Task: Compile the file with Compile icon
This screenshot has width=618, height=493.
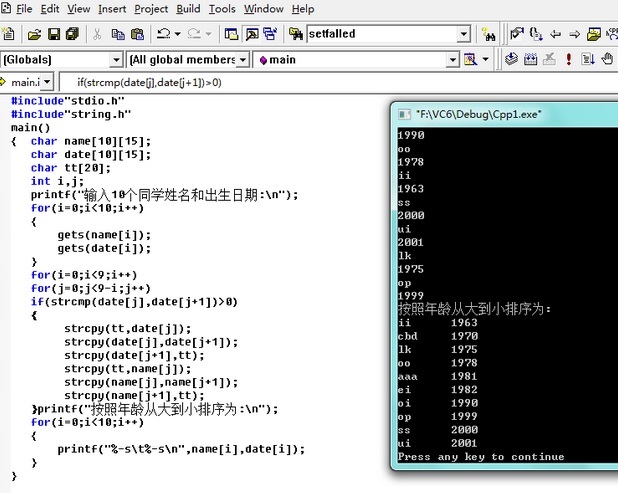Action: point(512,60)
